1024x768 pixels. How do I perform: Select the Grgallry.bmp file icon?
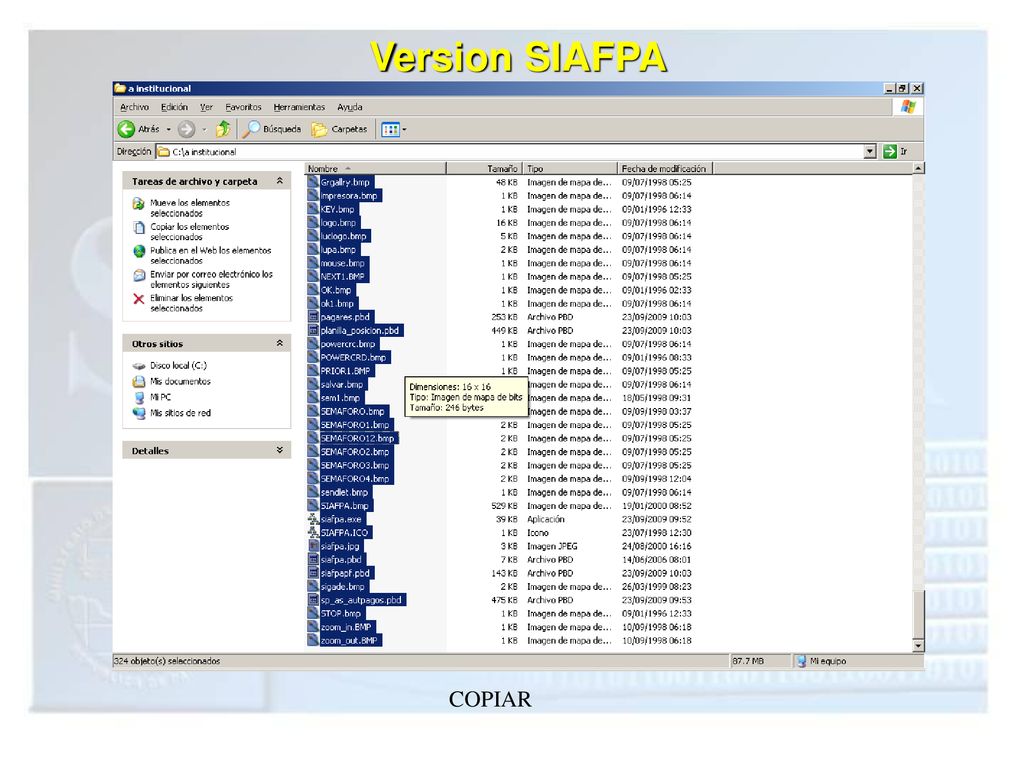coord(313,182)
